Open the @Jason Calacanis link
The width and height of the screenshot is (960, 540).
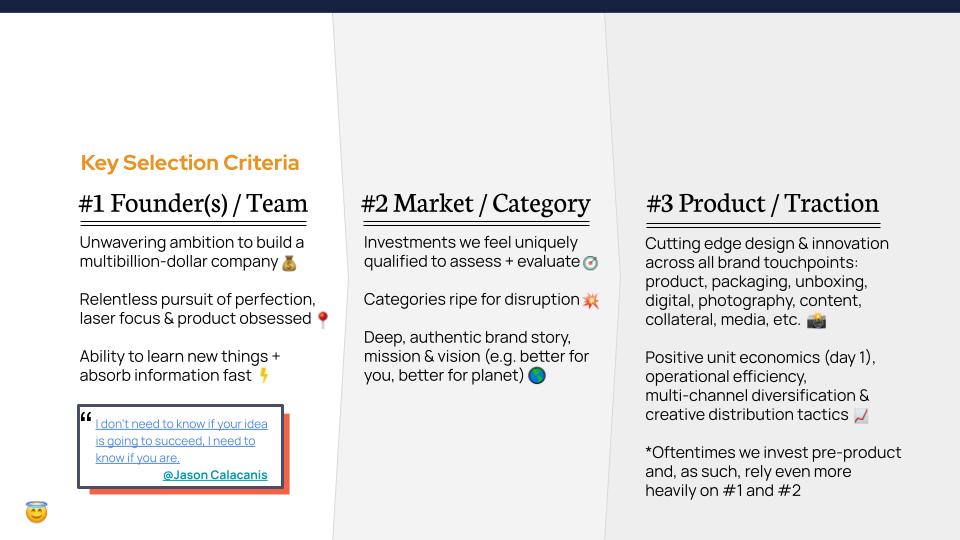pyautogui.click(x=215, y=475)
